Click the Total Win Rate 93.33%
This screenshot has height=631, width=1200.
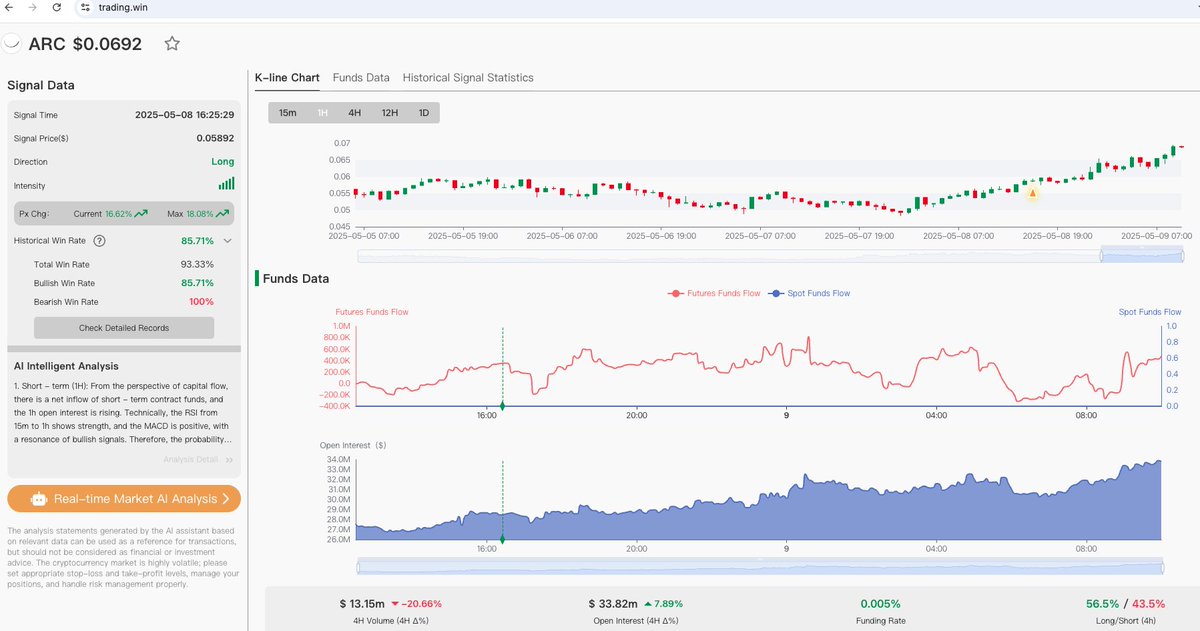197,264
